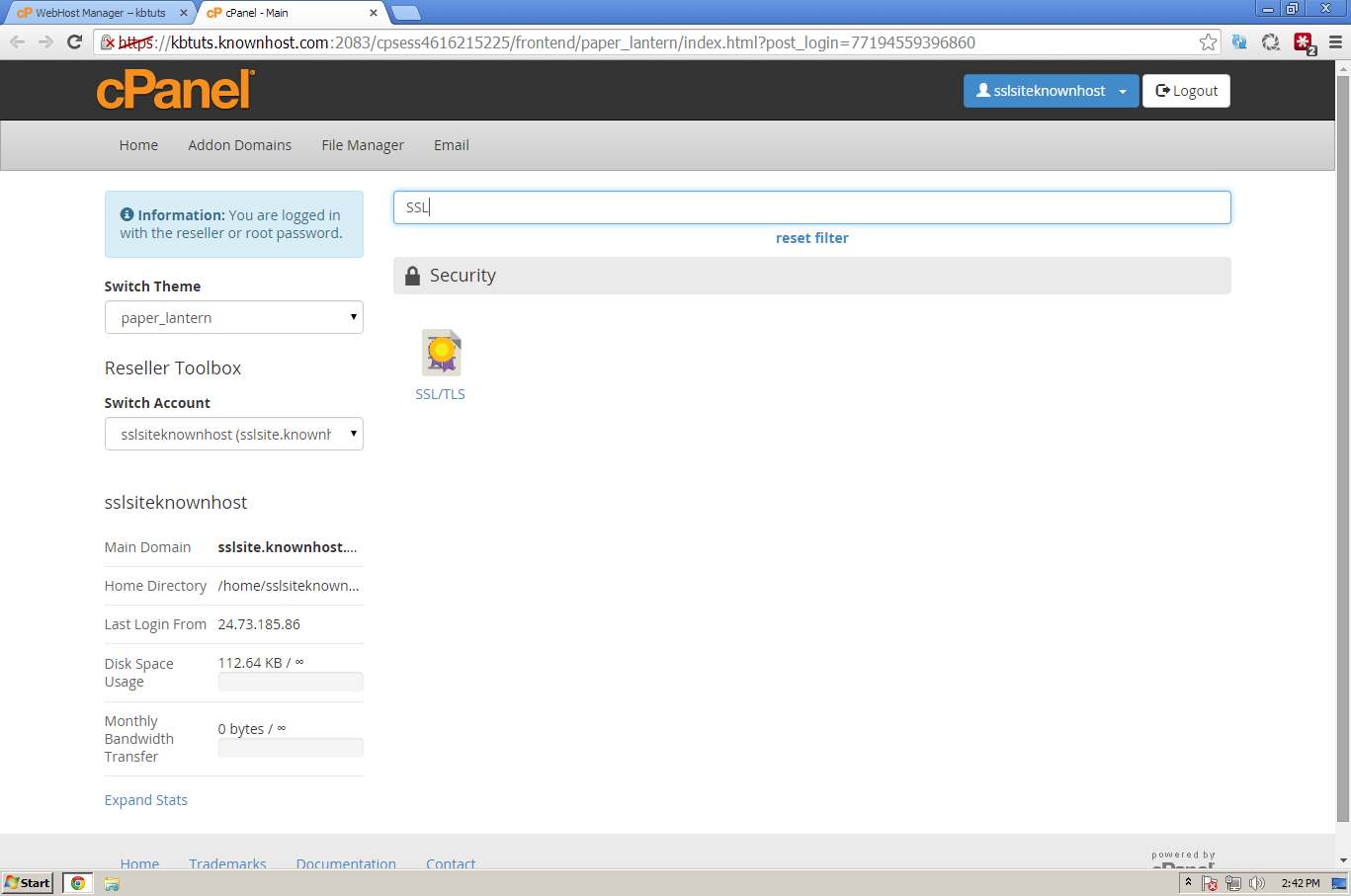Switch to WebHost Manager browser tab
The width and height of the screenshot is (1351, 896).
coord(99,13)
